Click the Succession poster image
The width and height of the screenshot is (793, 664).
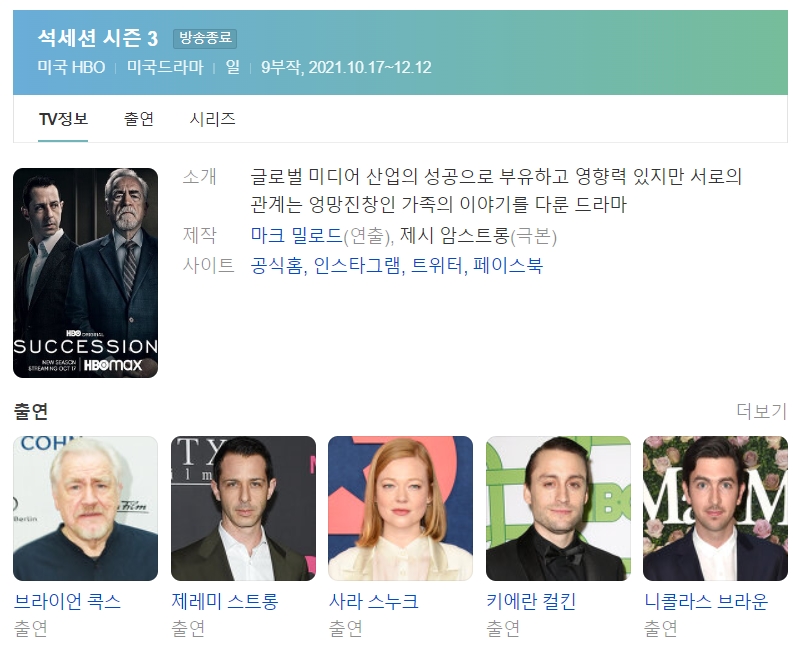[x=85, y=273]
